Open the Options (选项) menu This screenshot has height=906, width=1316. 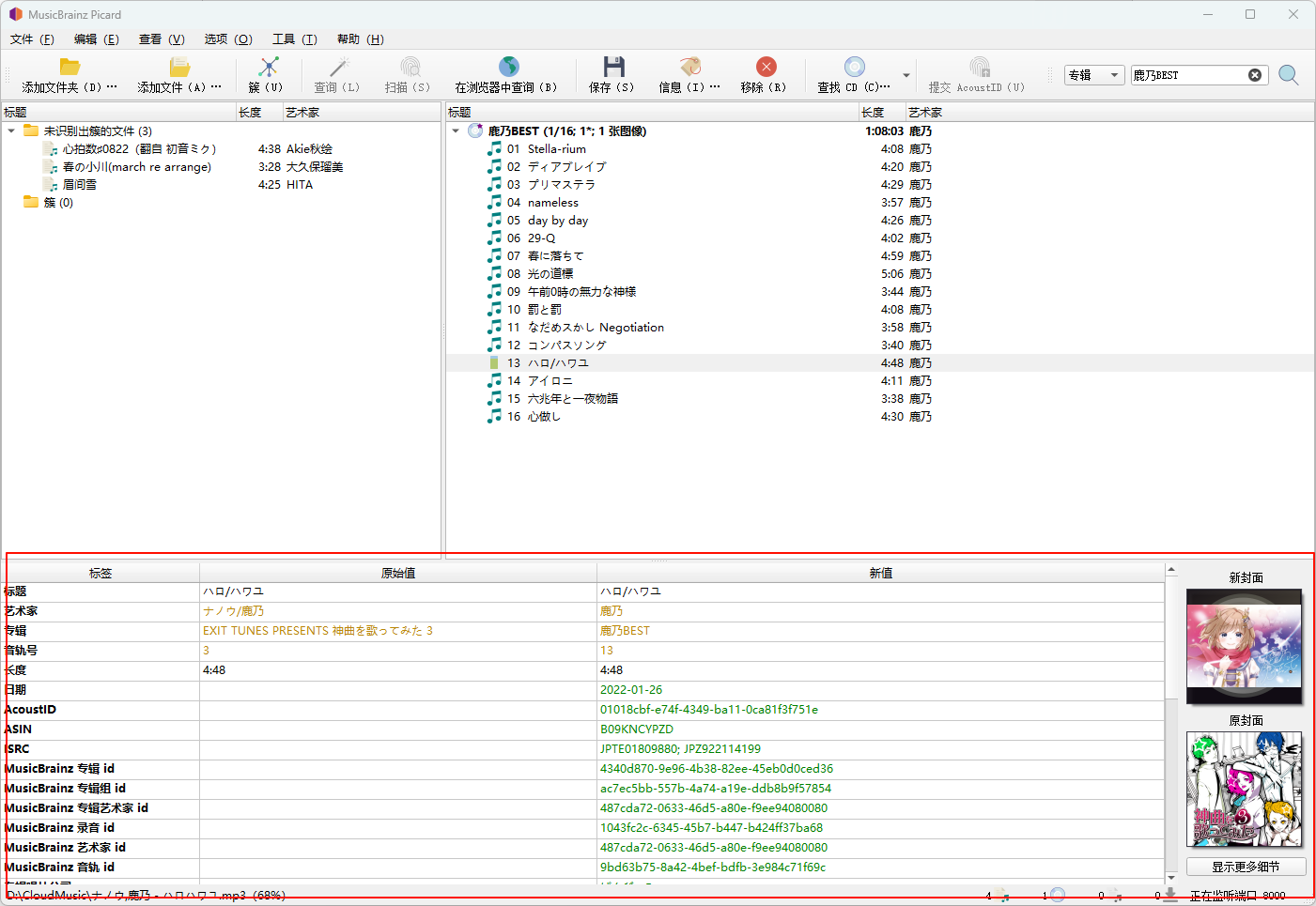(x=228, y=39)
